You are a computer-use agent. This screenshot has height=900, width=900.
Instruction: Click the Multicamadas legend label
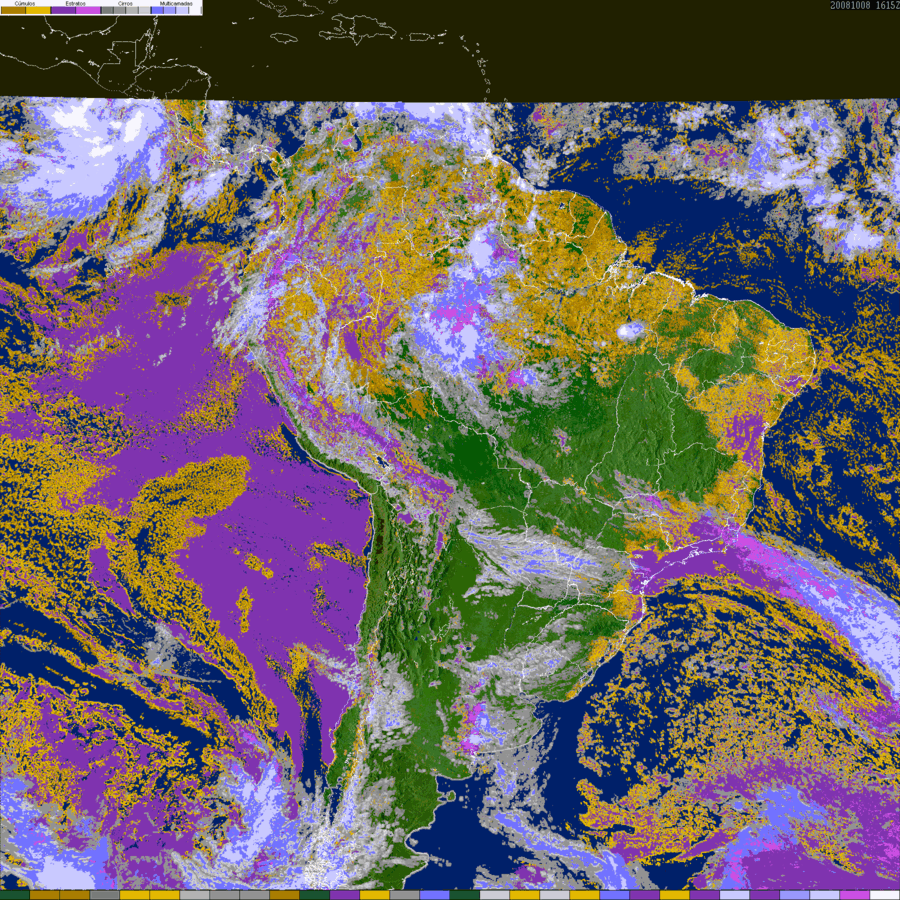pos(176,3)
